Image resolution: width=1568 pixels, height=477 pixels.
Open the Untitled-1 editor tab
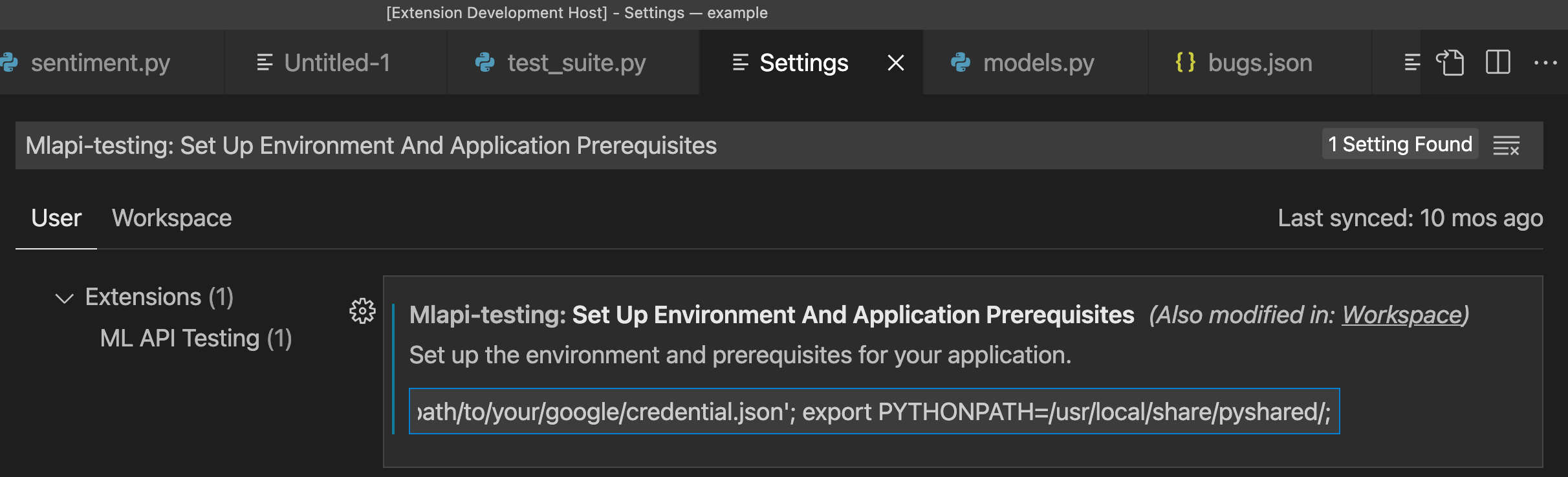coord(336,63)
